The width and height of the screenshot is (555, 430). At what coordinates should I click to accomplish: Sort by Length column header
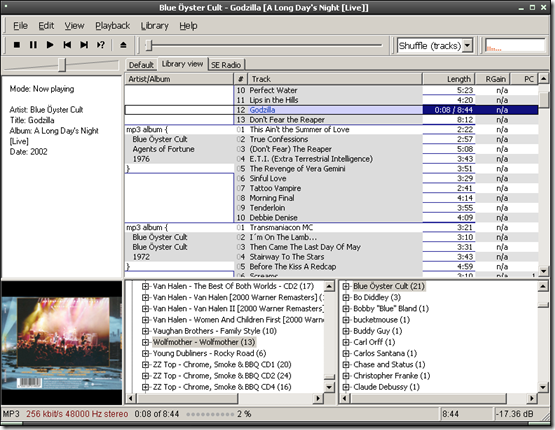click(x=448, y=79)
